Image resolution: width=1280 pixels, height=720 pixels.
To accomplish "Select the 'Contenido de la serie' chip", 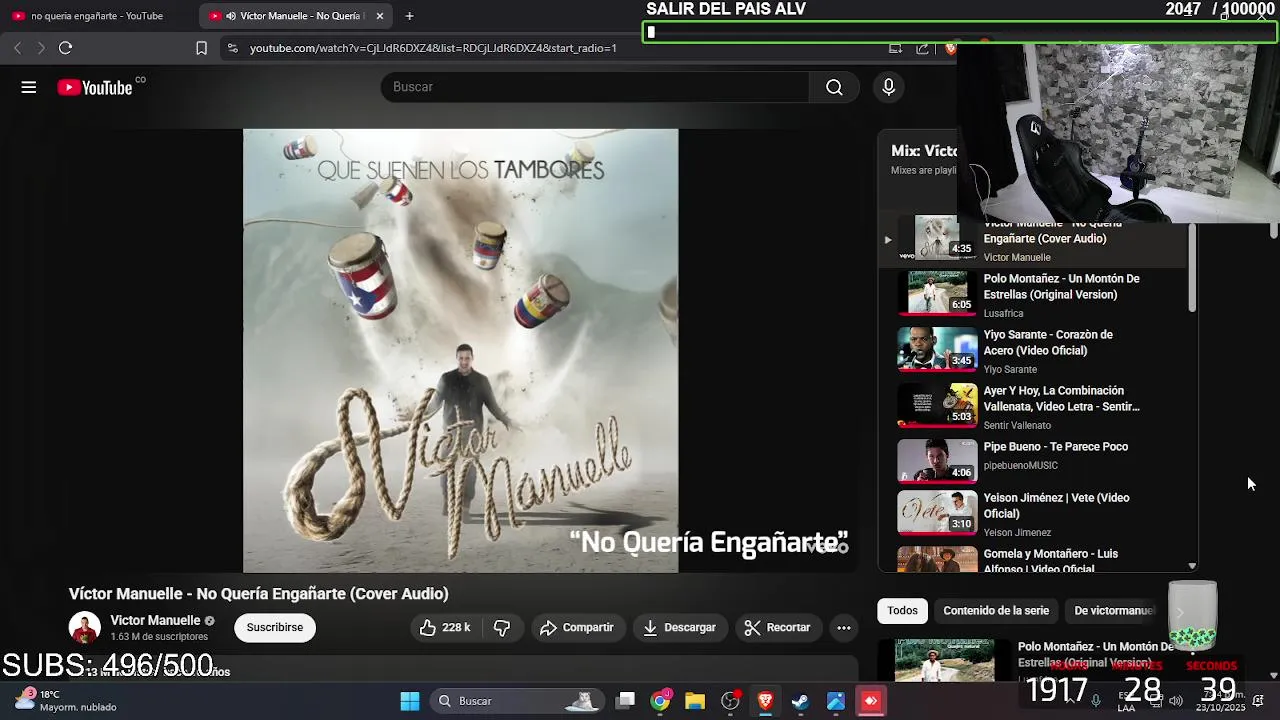I will [x=996, y=610].
